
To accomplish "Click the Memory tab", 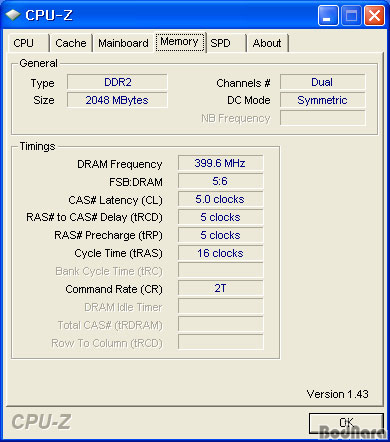I will 180,42.
